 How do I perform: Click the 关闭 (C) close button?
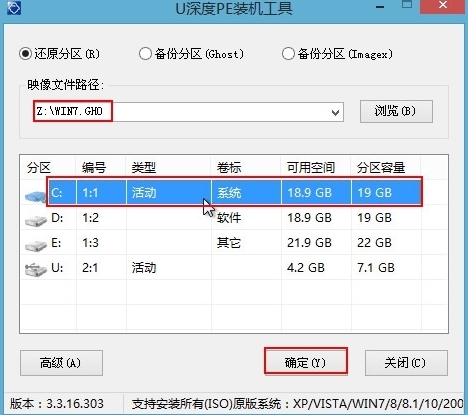click(406, 363)
